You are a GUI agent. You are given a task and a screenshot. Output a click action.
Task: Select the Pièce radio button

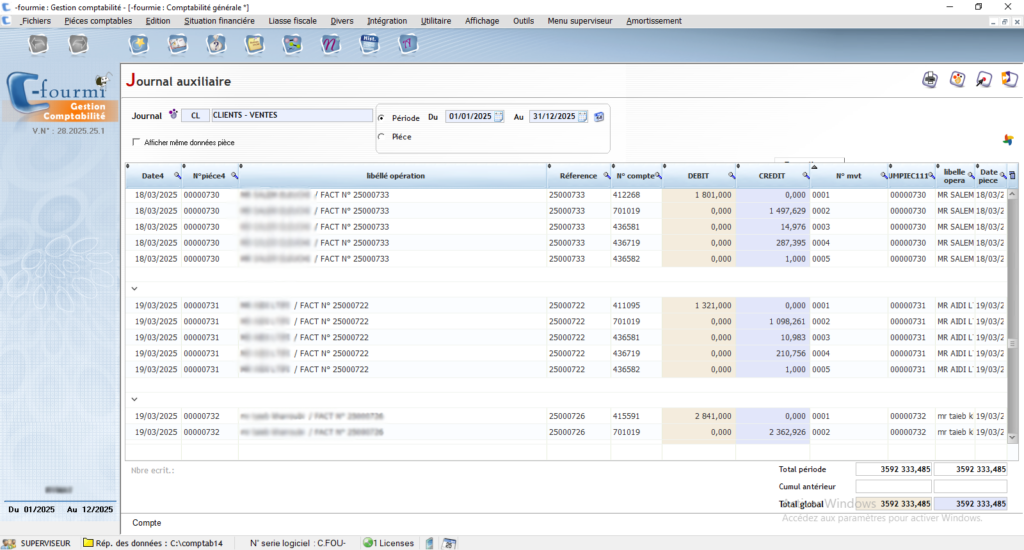pyautogui.click(x=381, y=136)
